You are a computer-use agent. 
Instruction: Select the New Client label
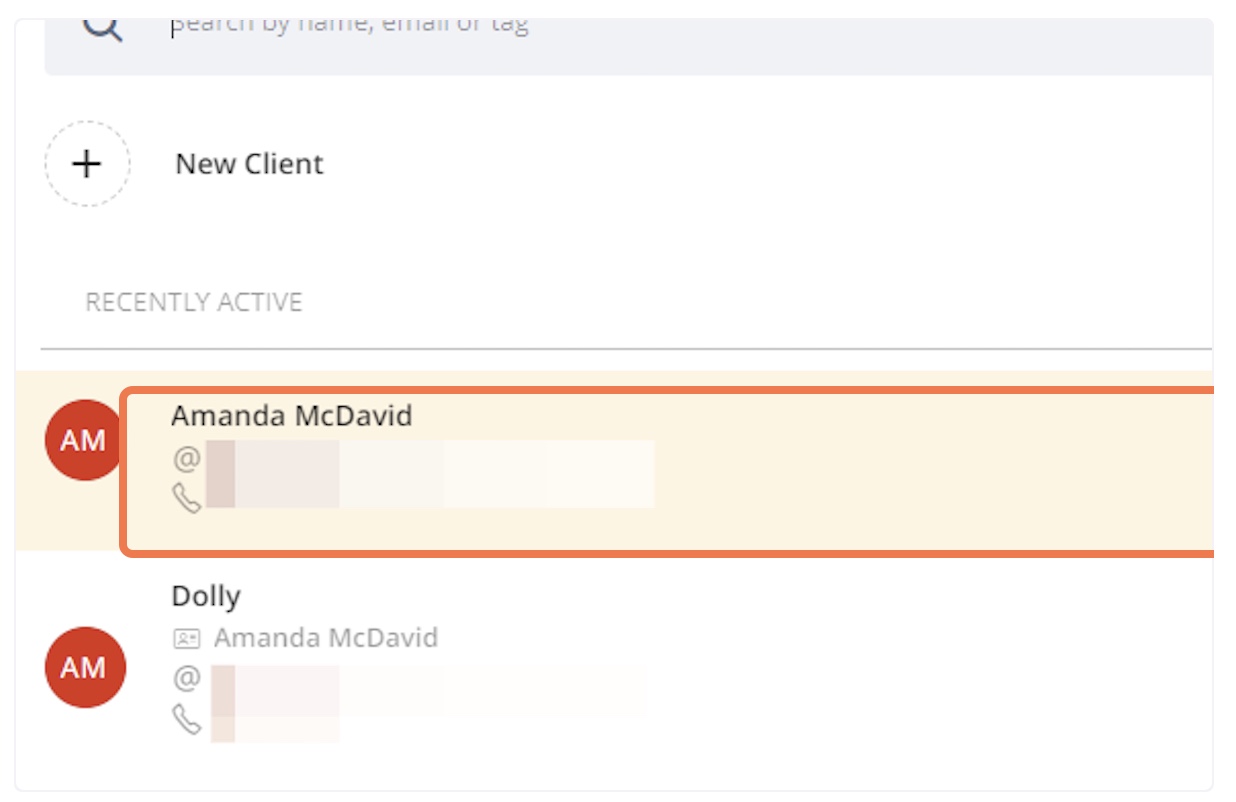pos(249,164)
